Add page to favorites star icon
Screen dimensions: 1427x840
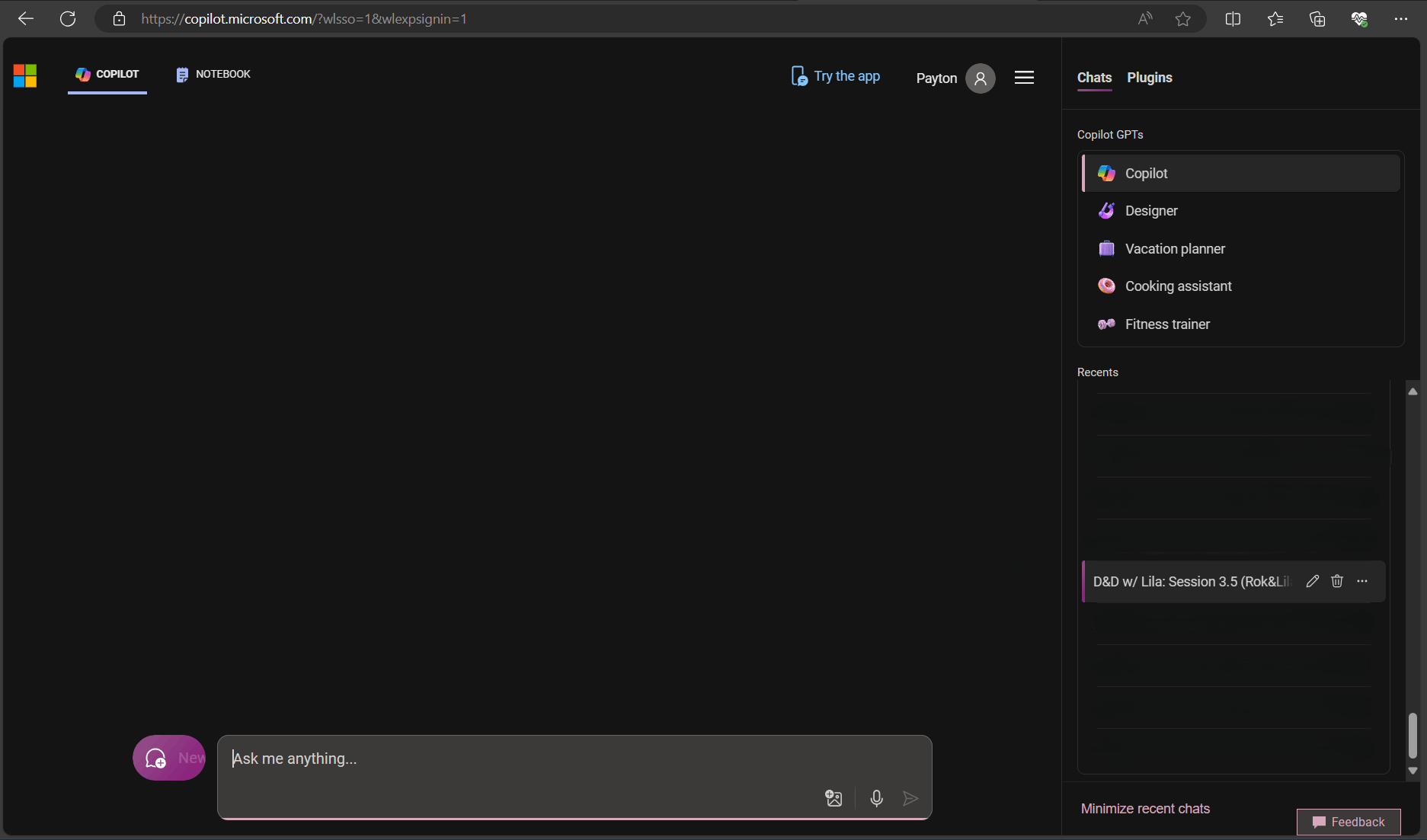coord(1182,19)
